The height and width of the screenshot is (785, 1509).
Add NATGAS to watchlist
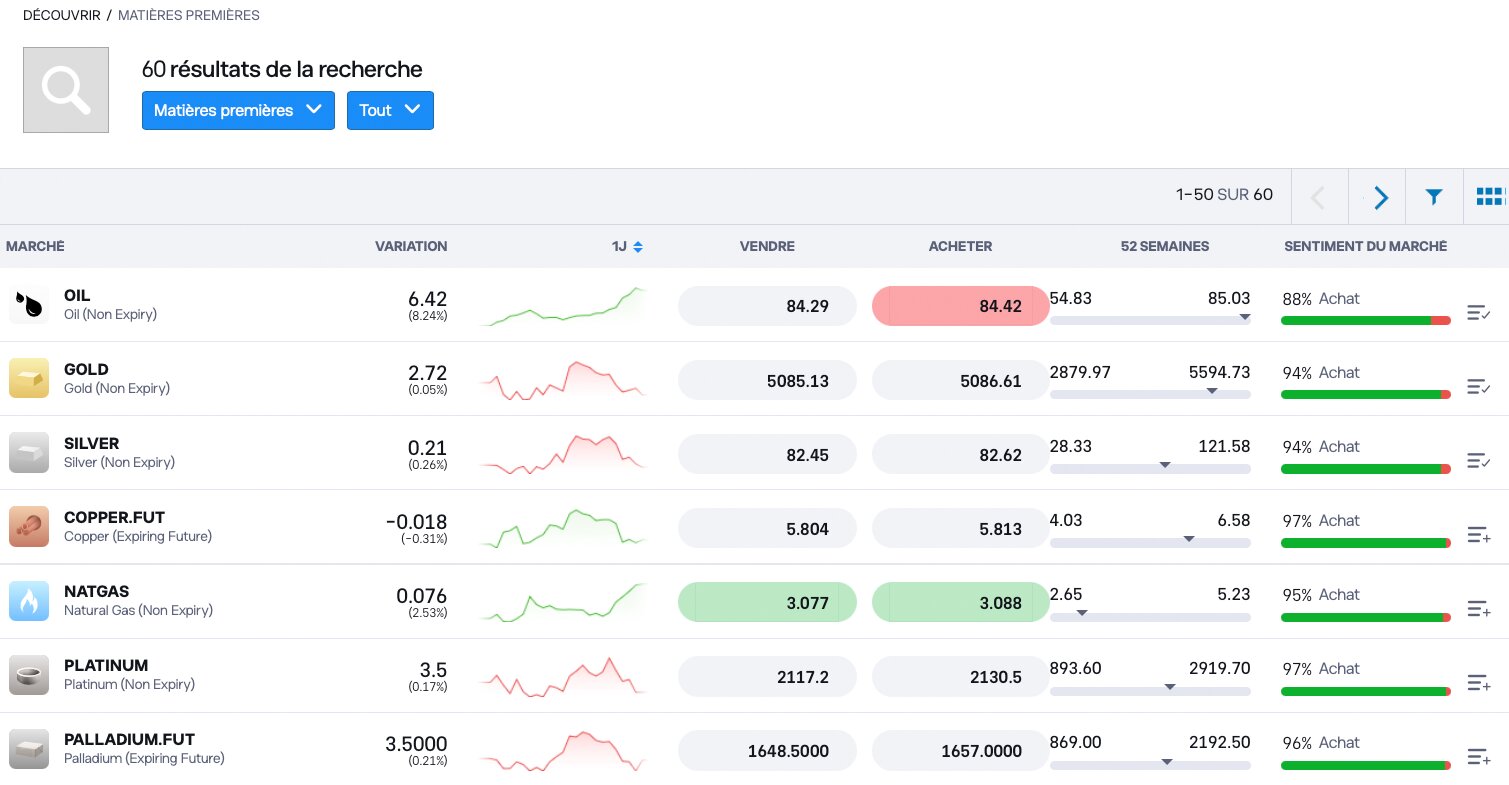[x=1478, y=609]
